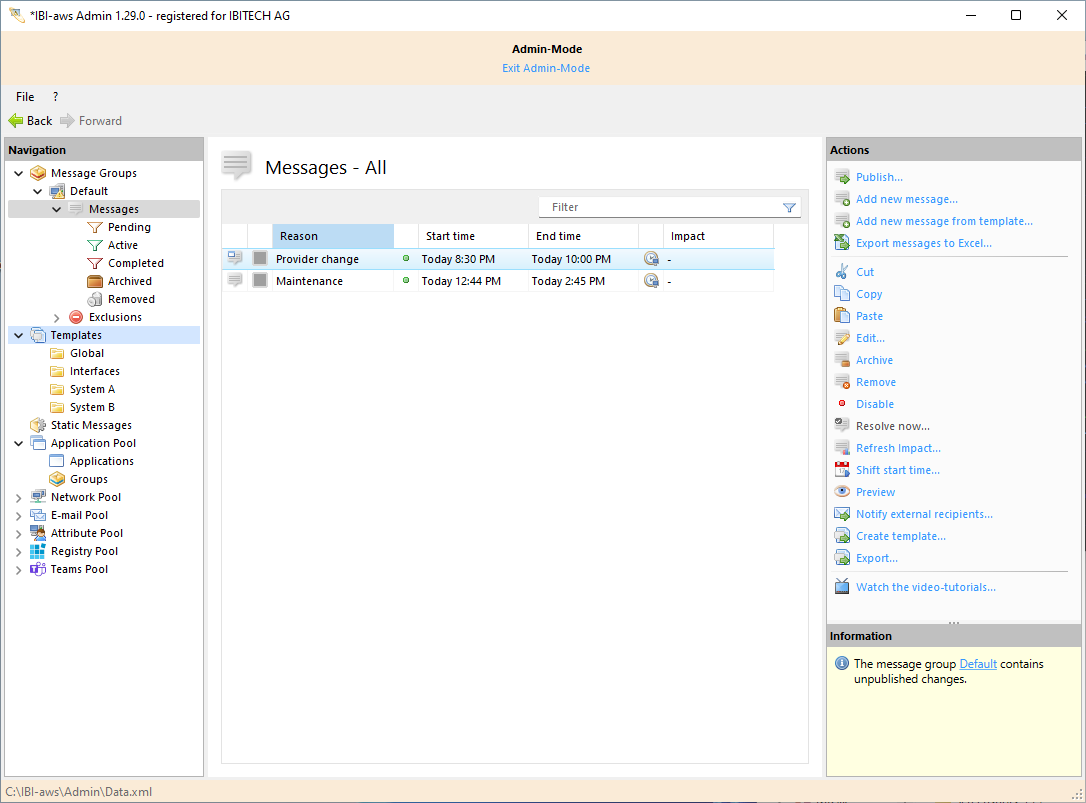Click the filter funnel icon in Filter box
Image resolution: width=1086 pixels, height=803 pixels.
789,208
